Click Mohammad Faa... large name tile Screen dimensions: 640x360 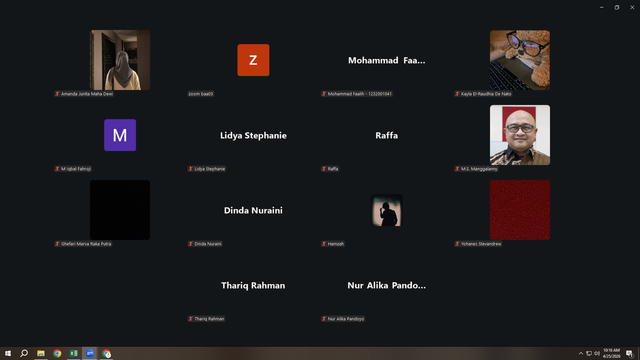pos(387,60)
